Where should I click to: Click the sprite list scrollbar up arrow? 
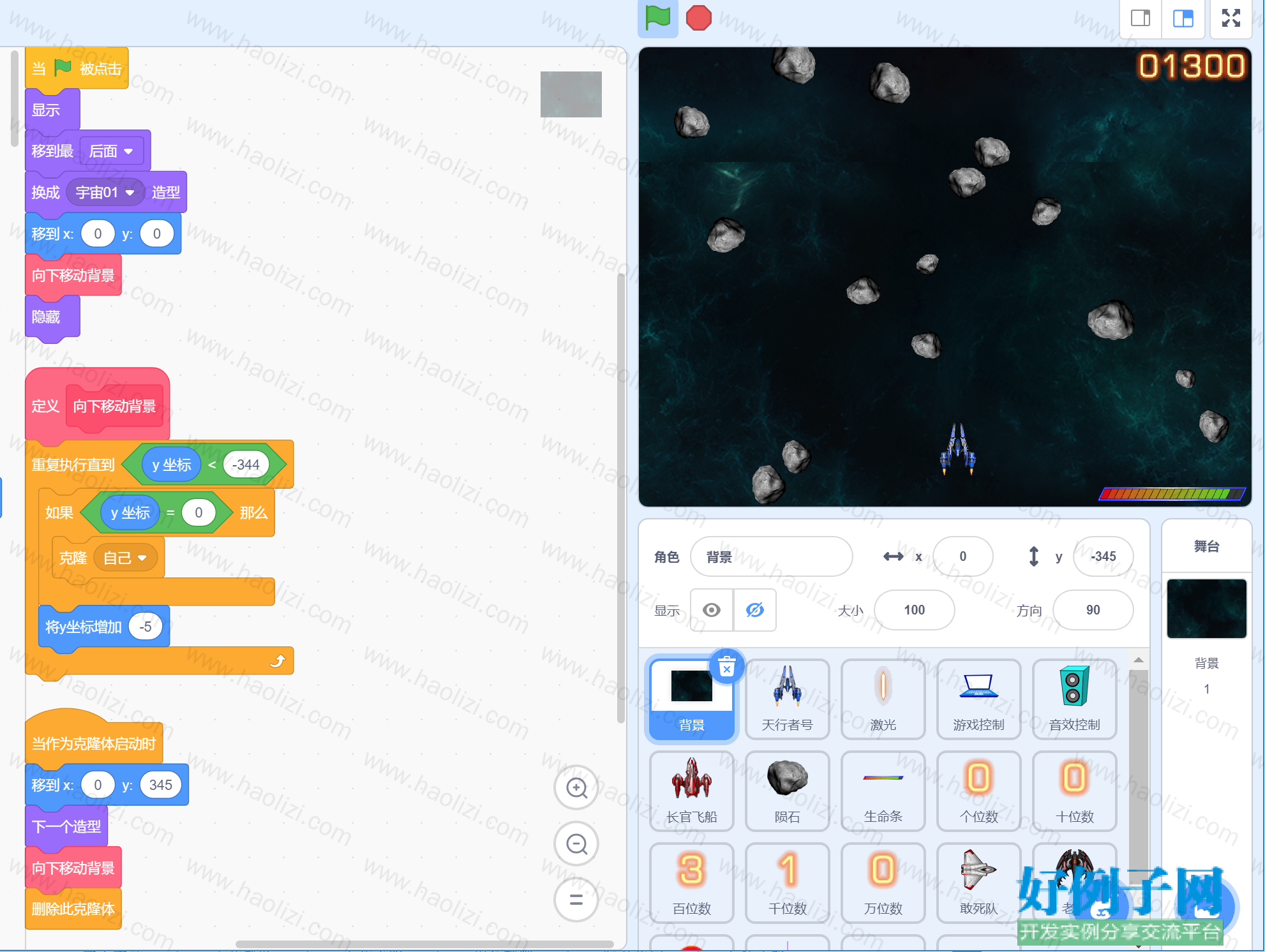point(1138,660)
